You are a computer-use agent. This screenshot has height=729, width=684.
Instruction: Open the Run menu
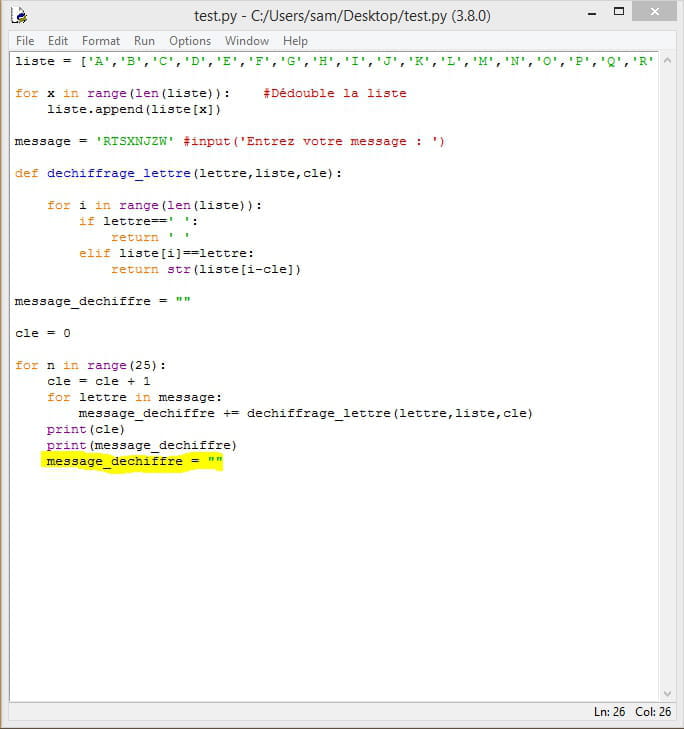coord(144,41)
